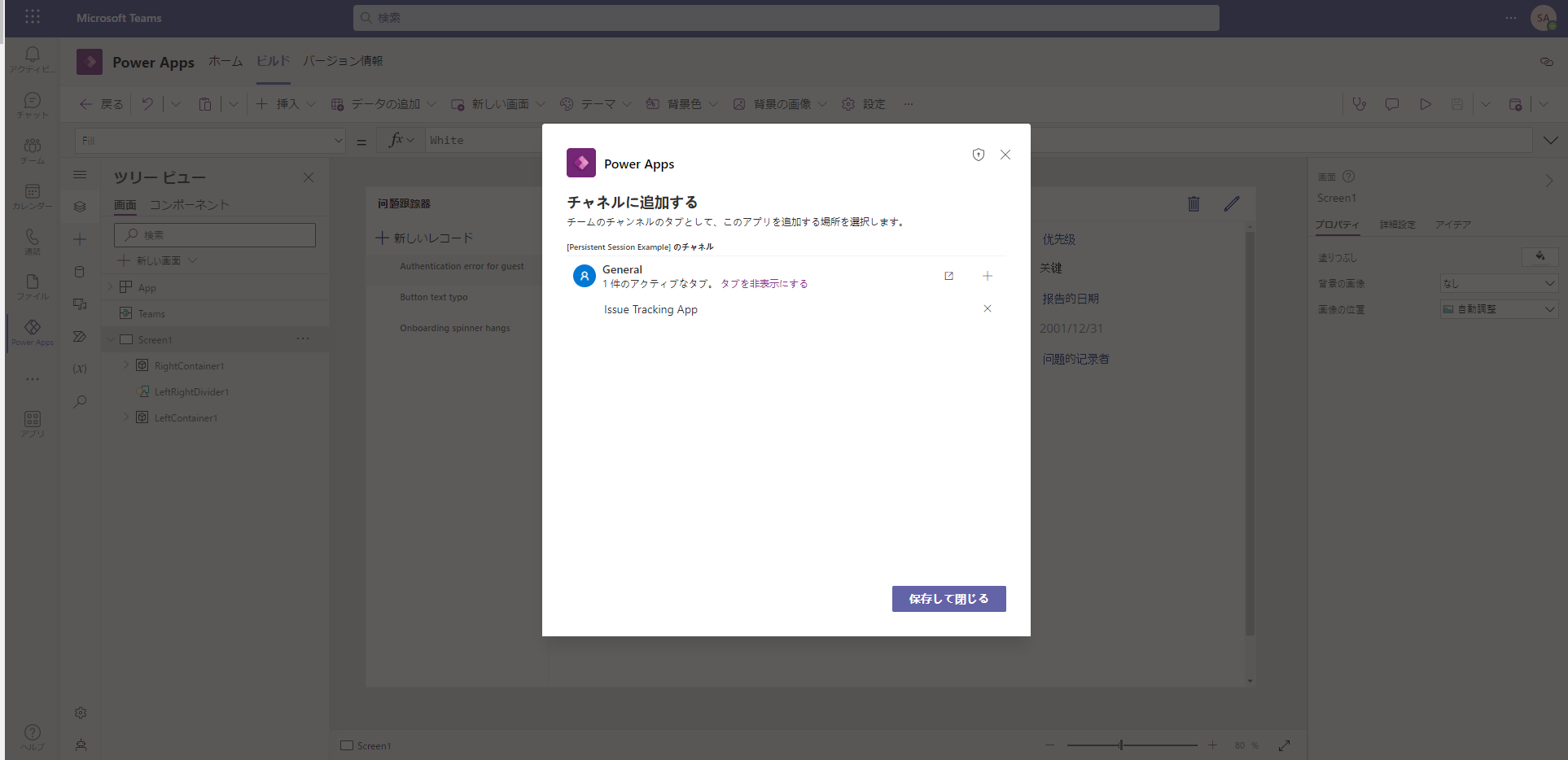Click delete trash icon in app canvas
Image resolution: width=1568 pixels, height=760 pixels.
[1194, 204]
